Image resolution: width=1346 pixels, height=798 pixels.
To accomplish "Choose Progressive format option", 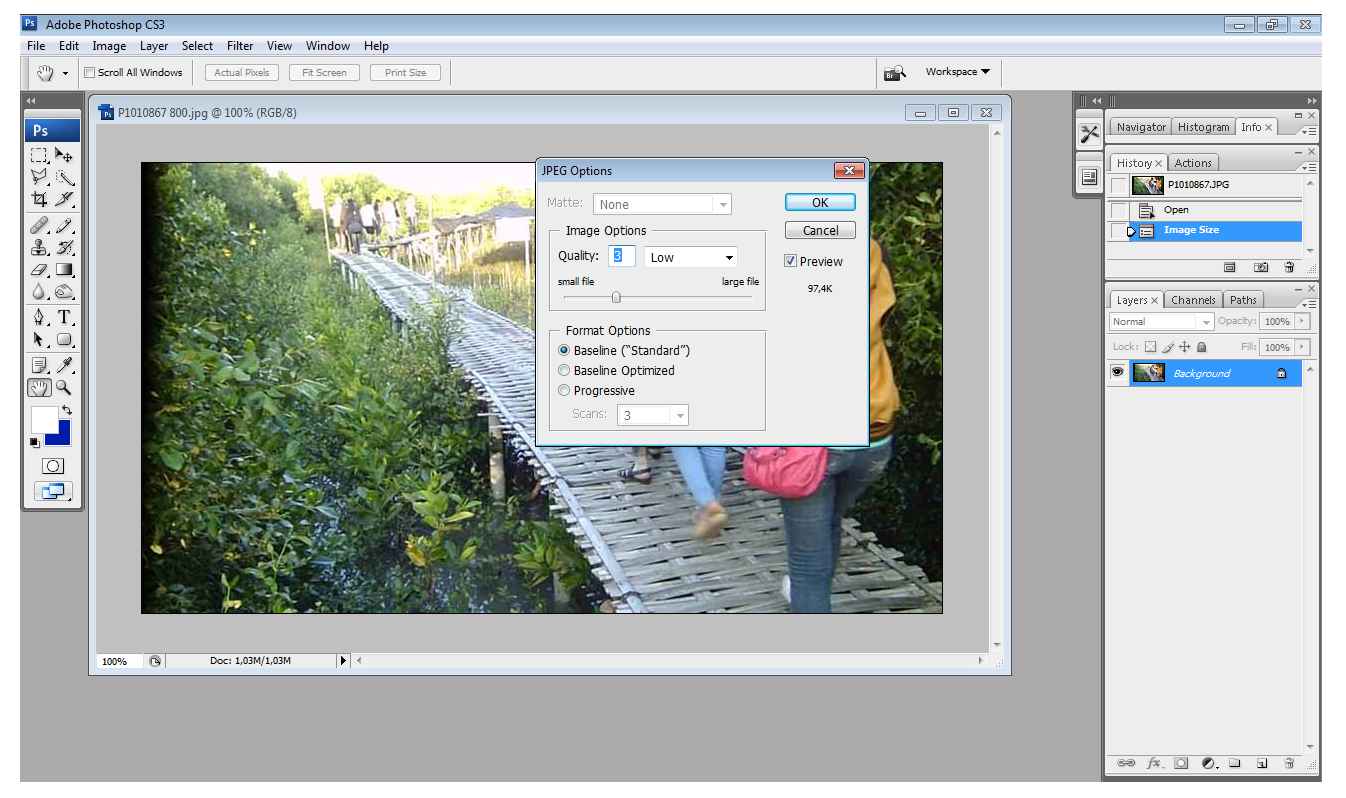I will point(564,390).
